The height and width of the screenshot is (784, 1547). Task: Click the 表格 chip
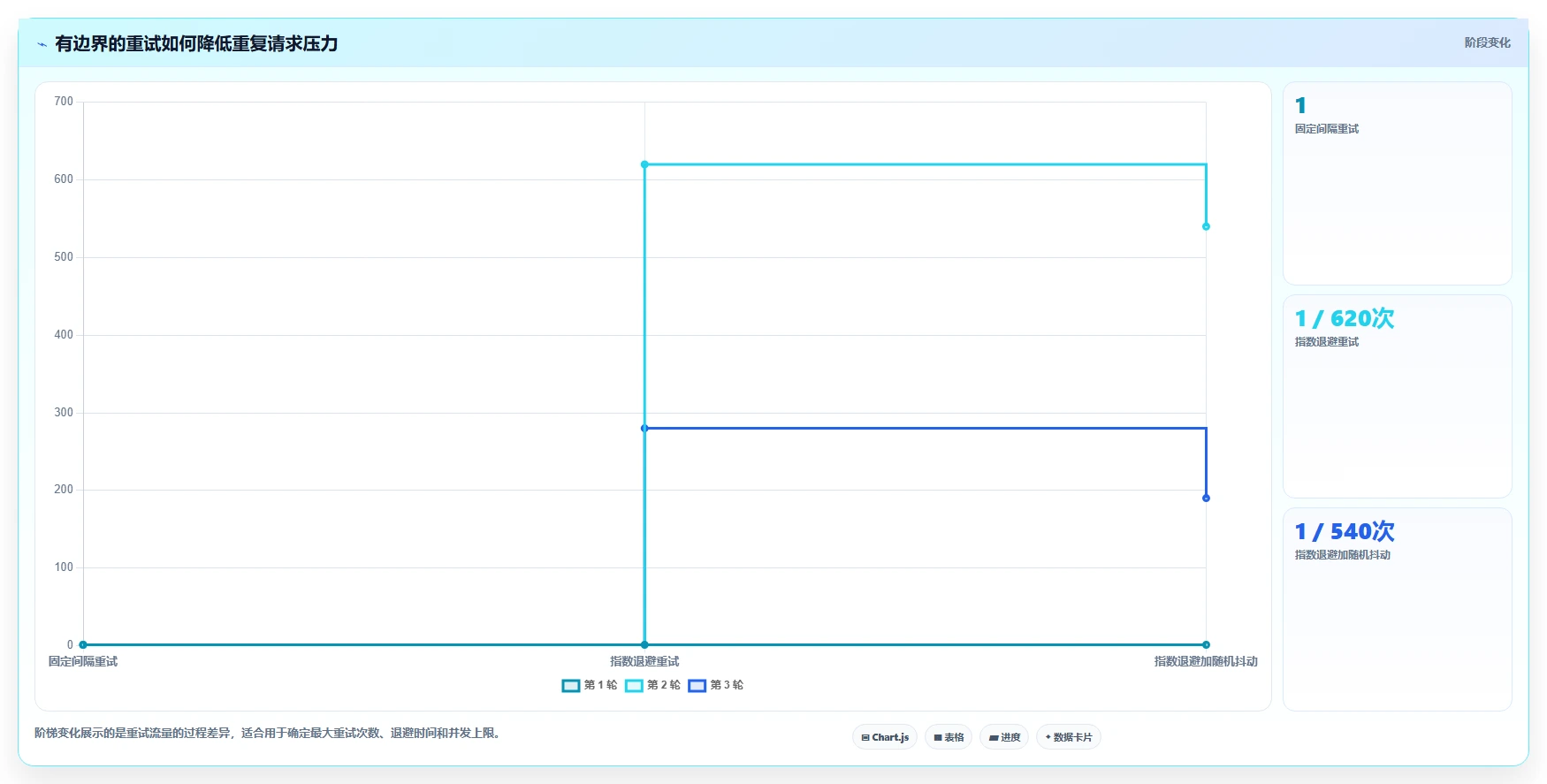(949, 737)
